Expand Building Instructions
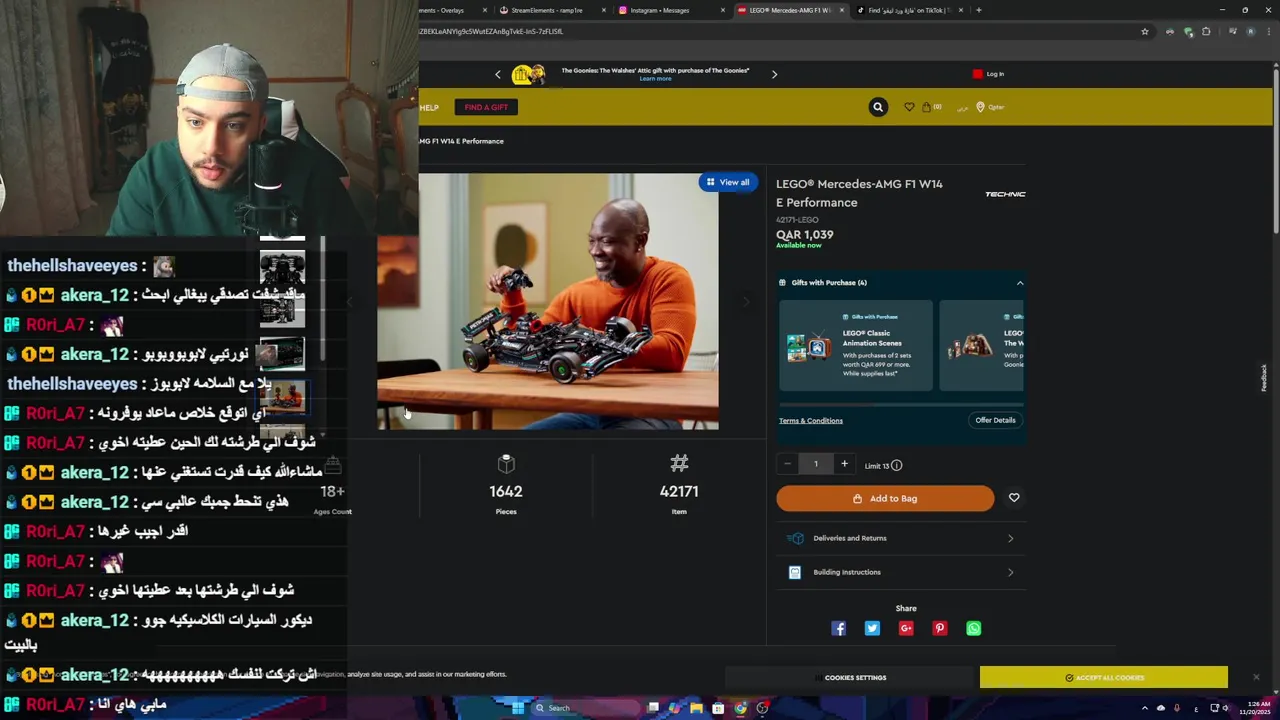This screenshot has width=1280, height=720. 901,572
